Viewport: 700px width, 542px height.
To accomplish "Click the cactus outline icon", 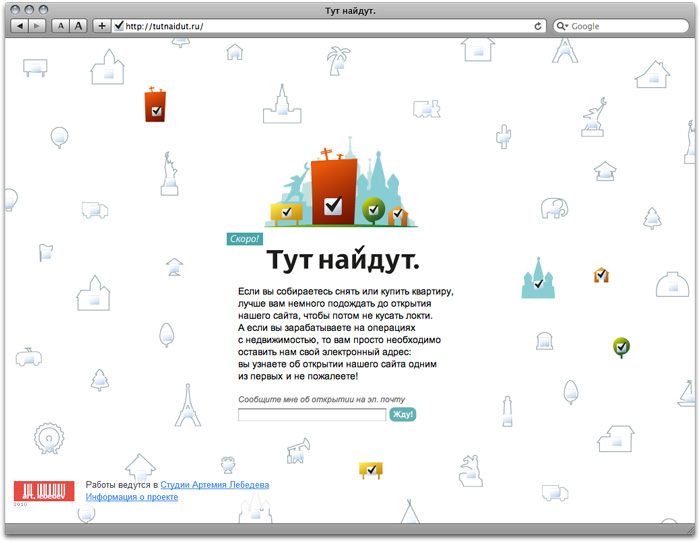I will [504, 136].
